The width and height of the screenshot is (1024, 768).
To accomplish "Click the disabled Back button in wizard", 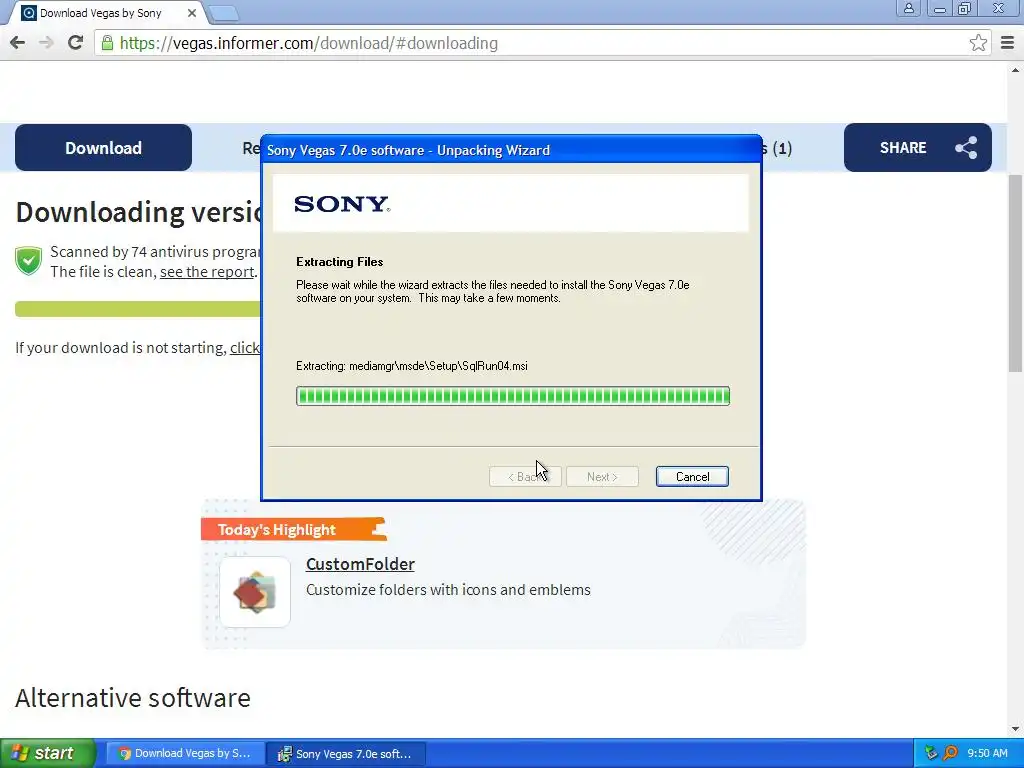I will click(525, 477).
